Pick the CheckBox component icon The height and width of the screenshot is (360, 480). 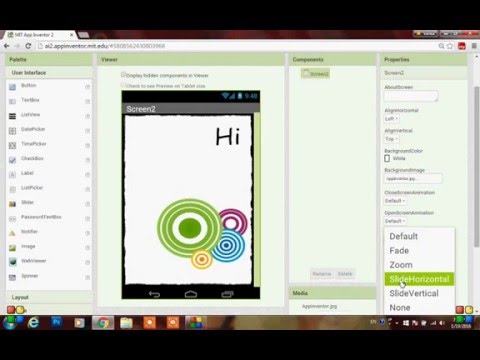[12, 160]
